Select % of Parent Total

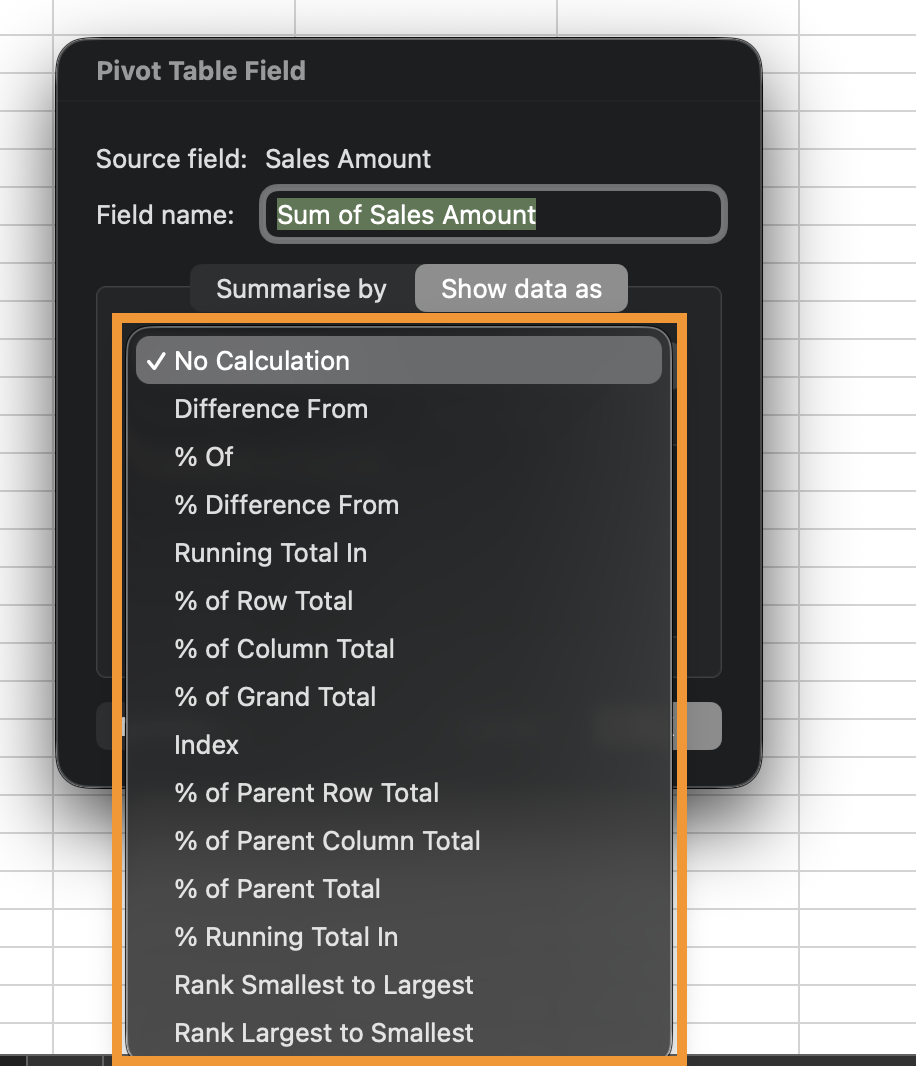[x=278, y=889]
